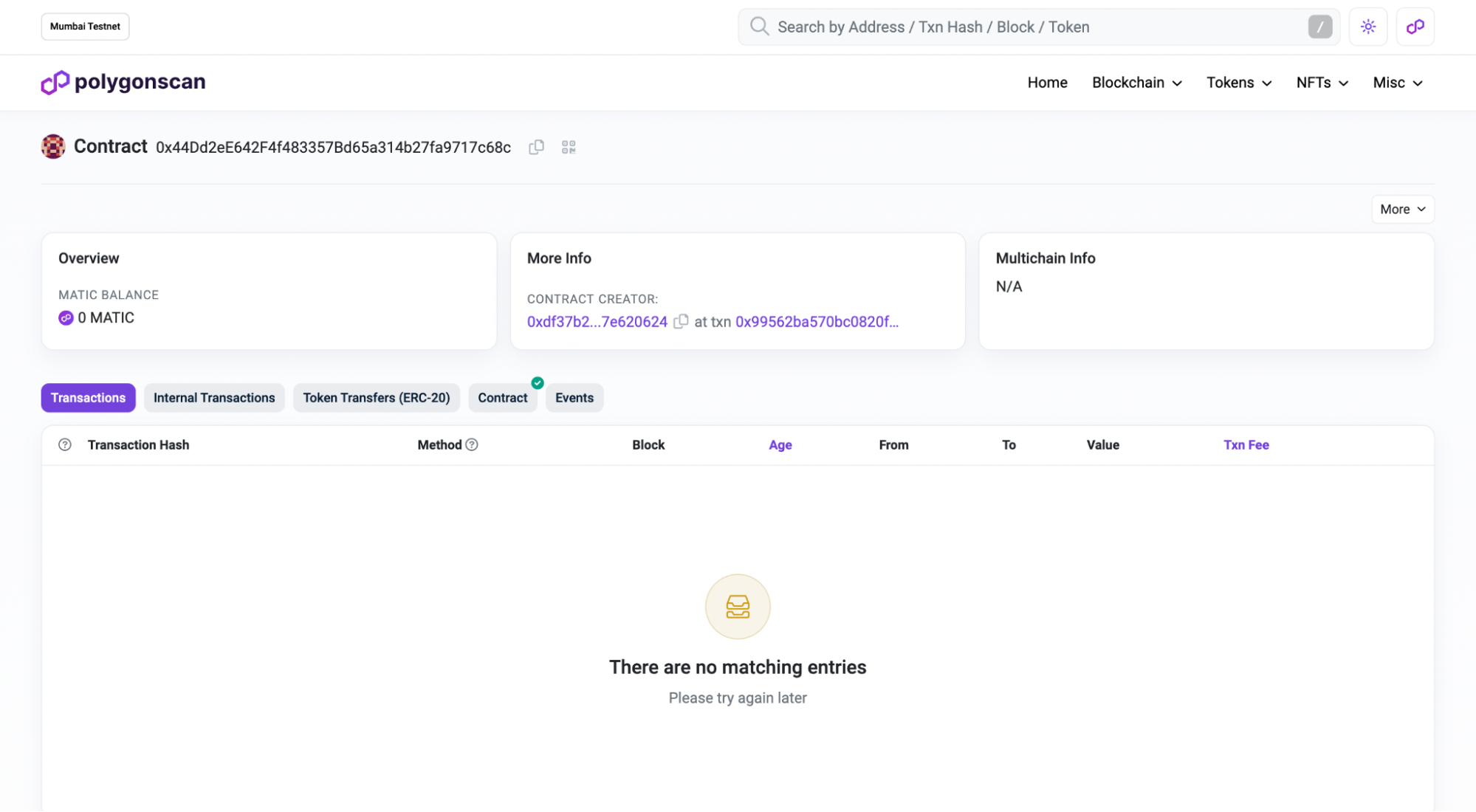Click help icon before Transaction Hash
Screen dimensions: 1476x812
65,444
